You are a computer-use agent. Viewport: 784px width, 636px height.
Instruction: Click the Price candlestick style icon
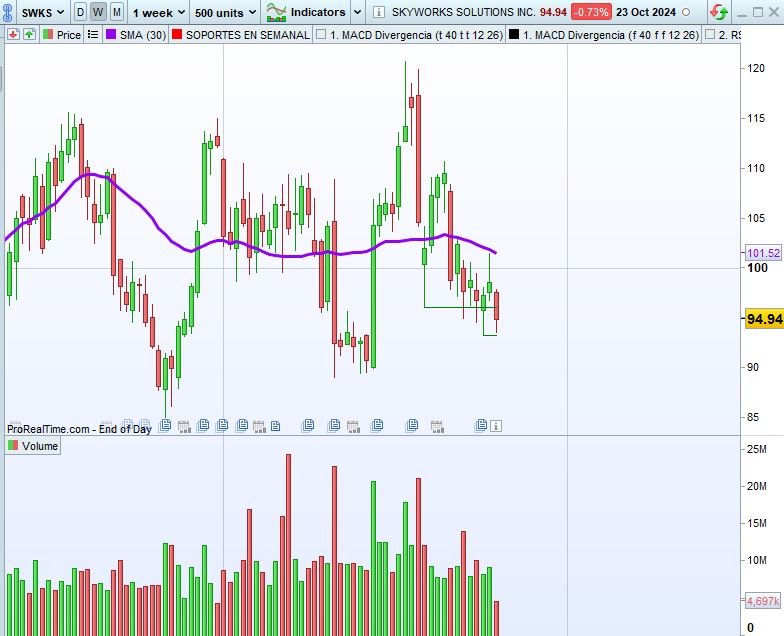(48, 34)
